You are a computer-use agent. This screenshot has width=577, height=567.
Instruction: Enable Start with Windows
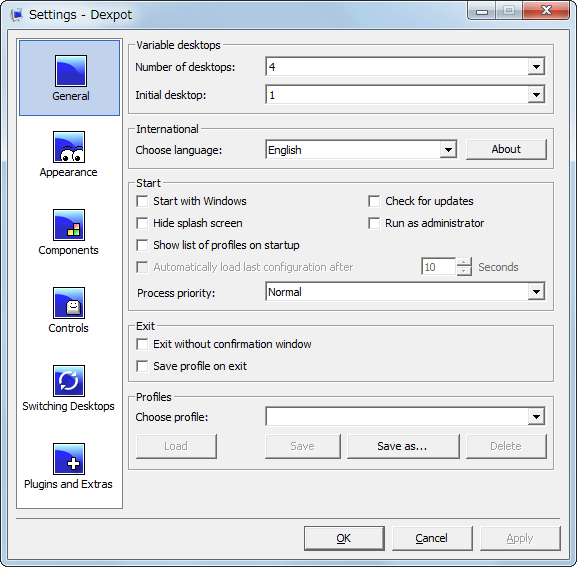tap(142, 201)
